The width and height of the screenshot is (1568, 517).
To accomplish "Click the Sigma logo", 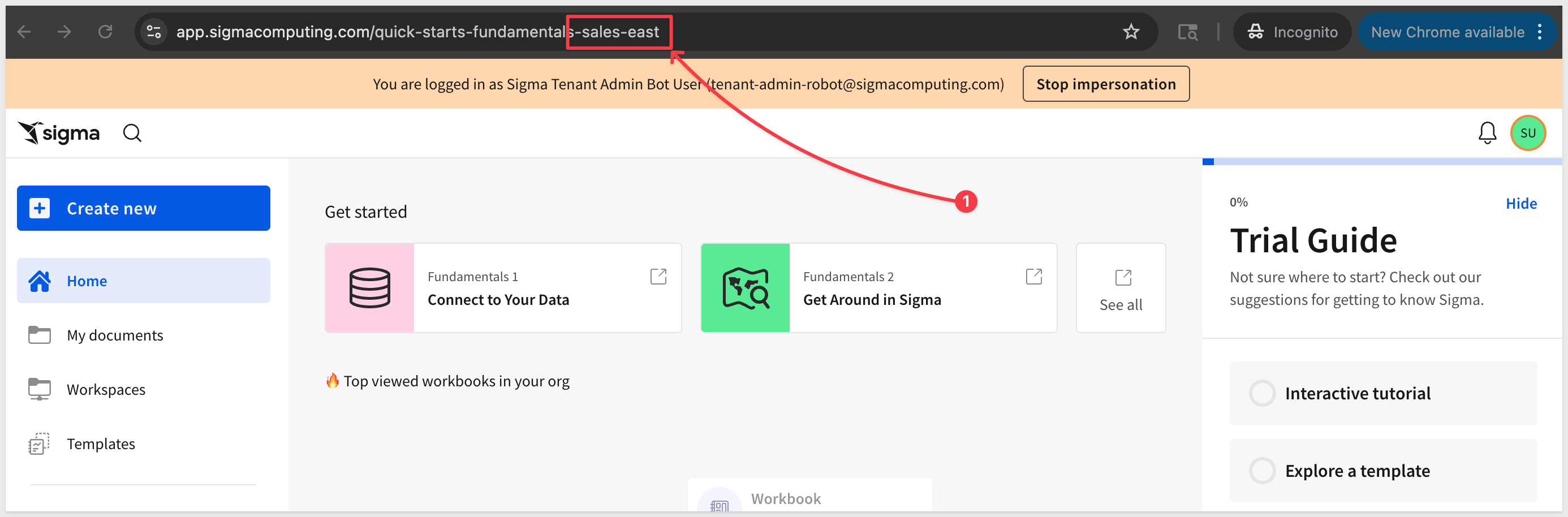I will click(59, 133).
